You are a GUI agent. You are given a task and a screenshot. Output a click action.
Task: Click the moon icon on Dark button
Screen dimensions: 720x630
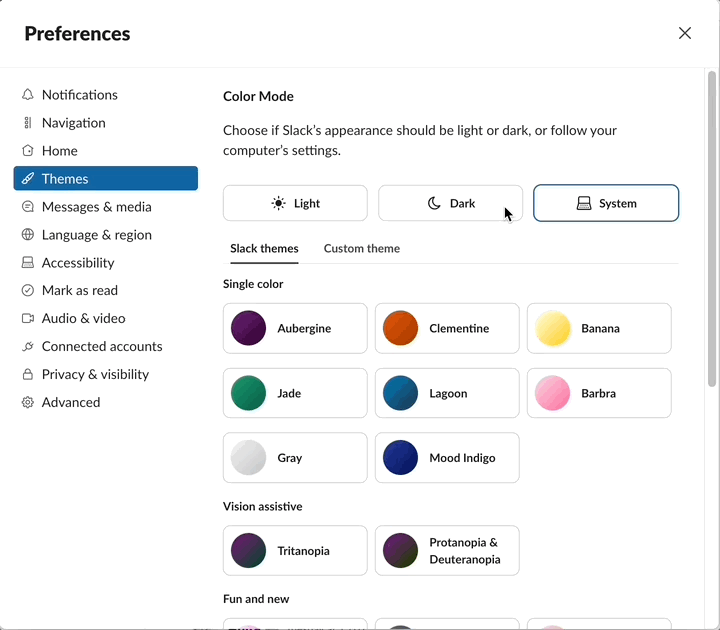pos(434,203)
